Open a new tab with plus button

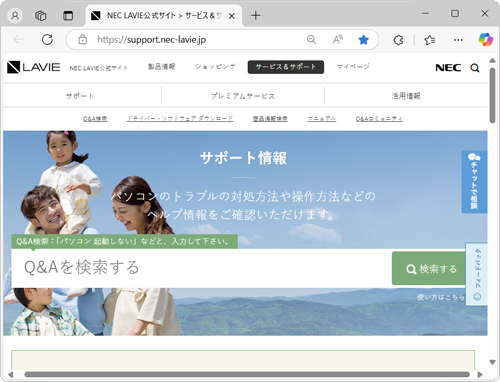(x=256, y=15)
